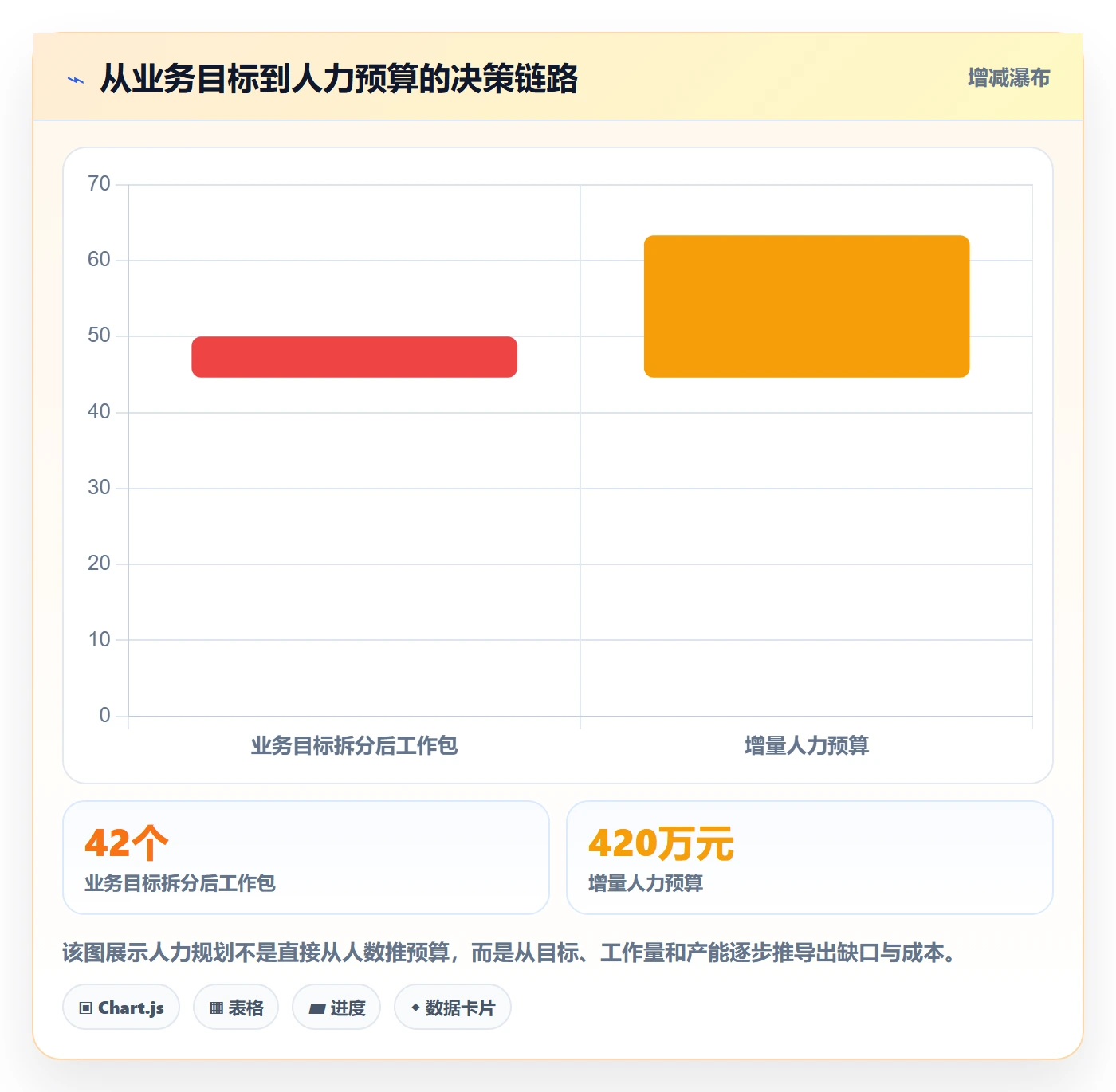The image size is (1116, 1092).
Task: Click the 42个 metric value
Action: pos(127,843)
